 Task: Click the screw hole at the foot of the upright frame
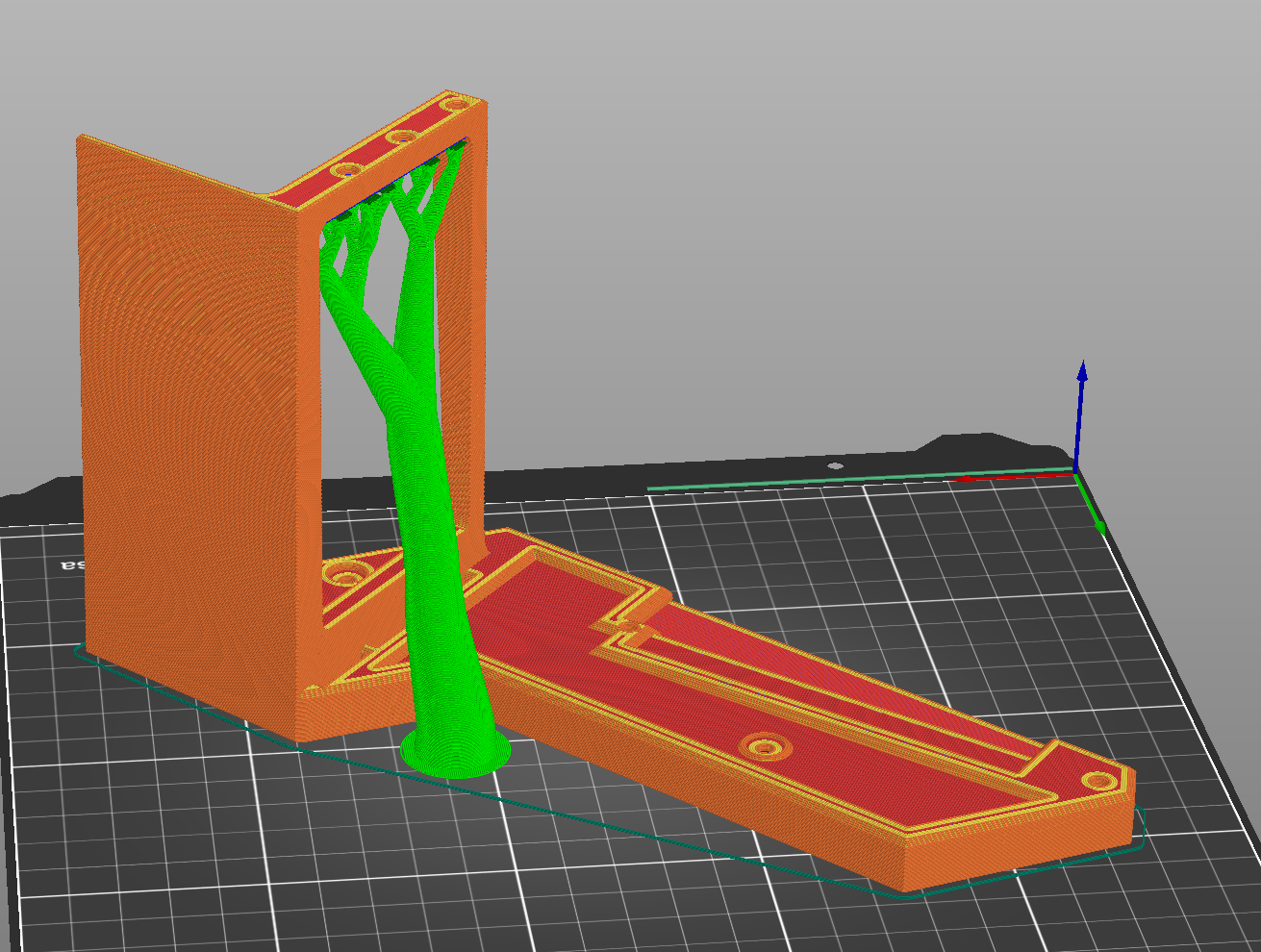[x=345, y=574]
